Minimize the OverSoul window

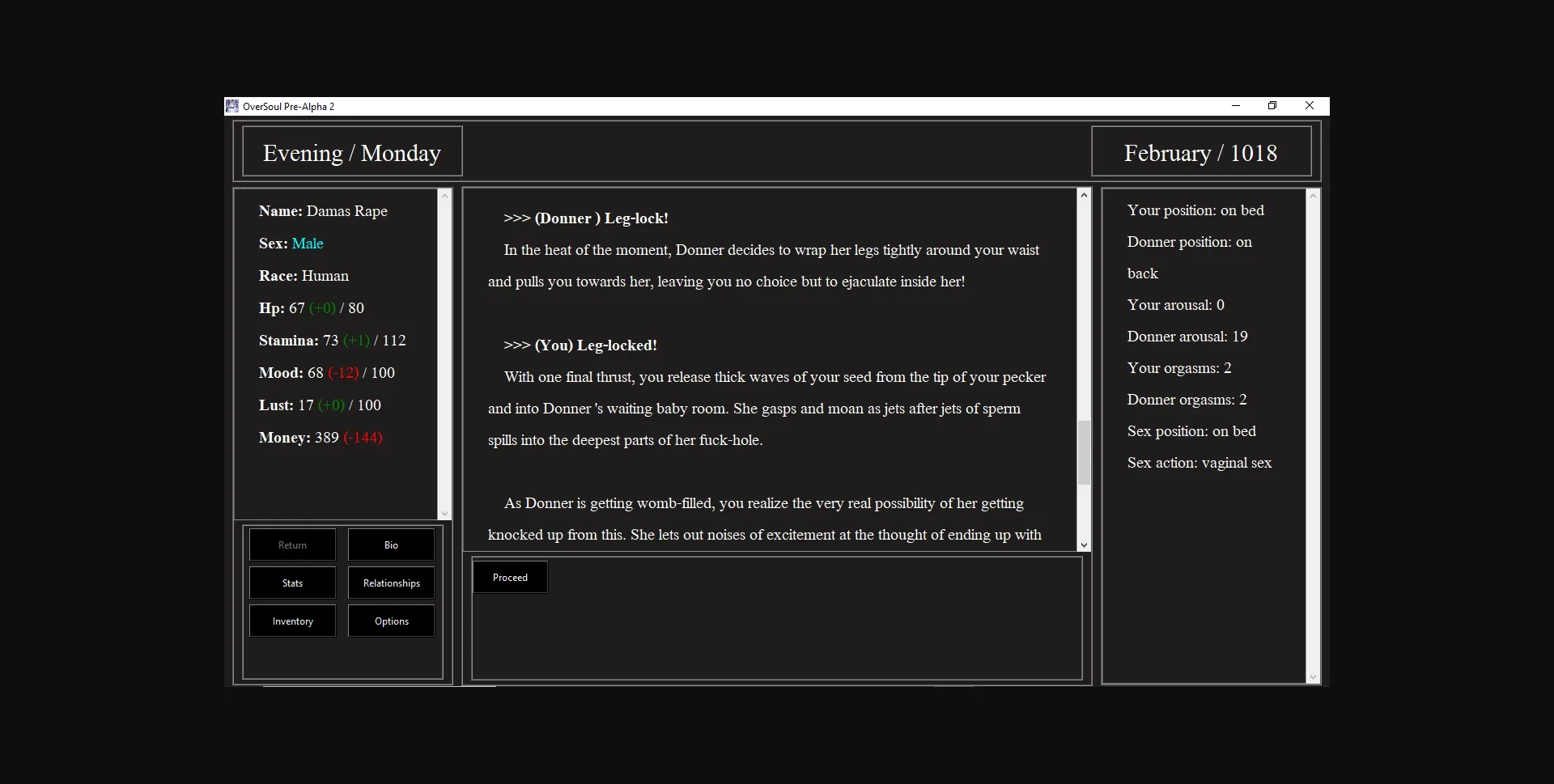[1235, 106]
